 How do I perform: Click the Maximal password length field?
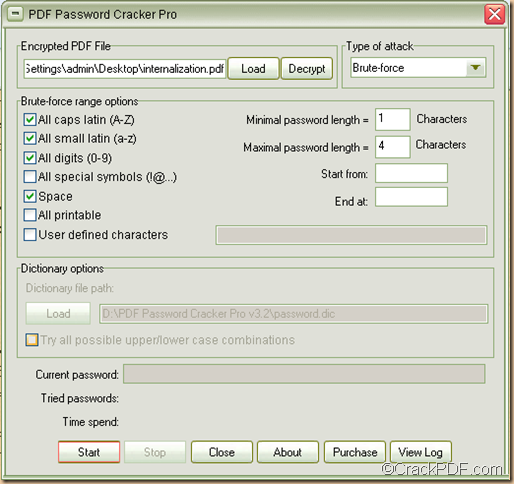392,147
